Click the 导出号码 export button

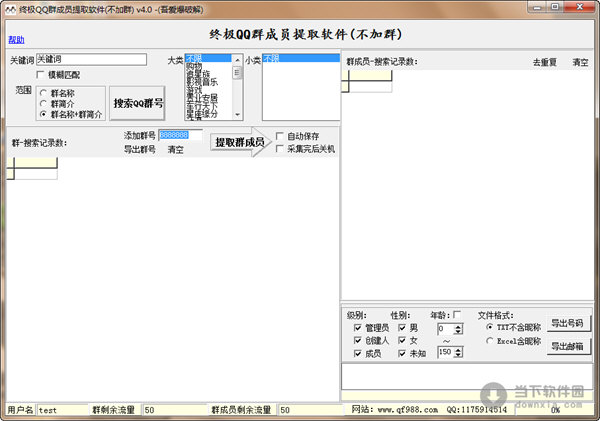tap(568, 323)
